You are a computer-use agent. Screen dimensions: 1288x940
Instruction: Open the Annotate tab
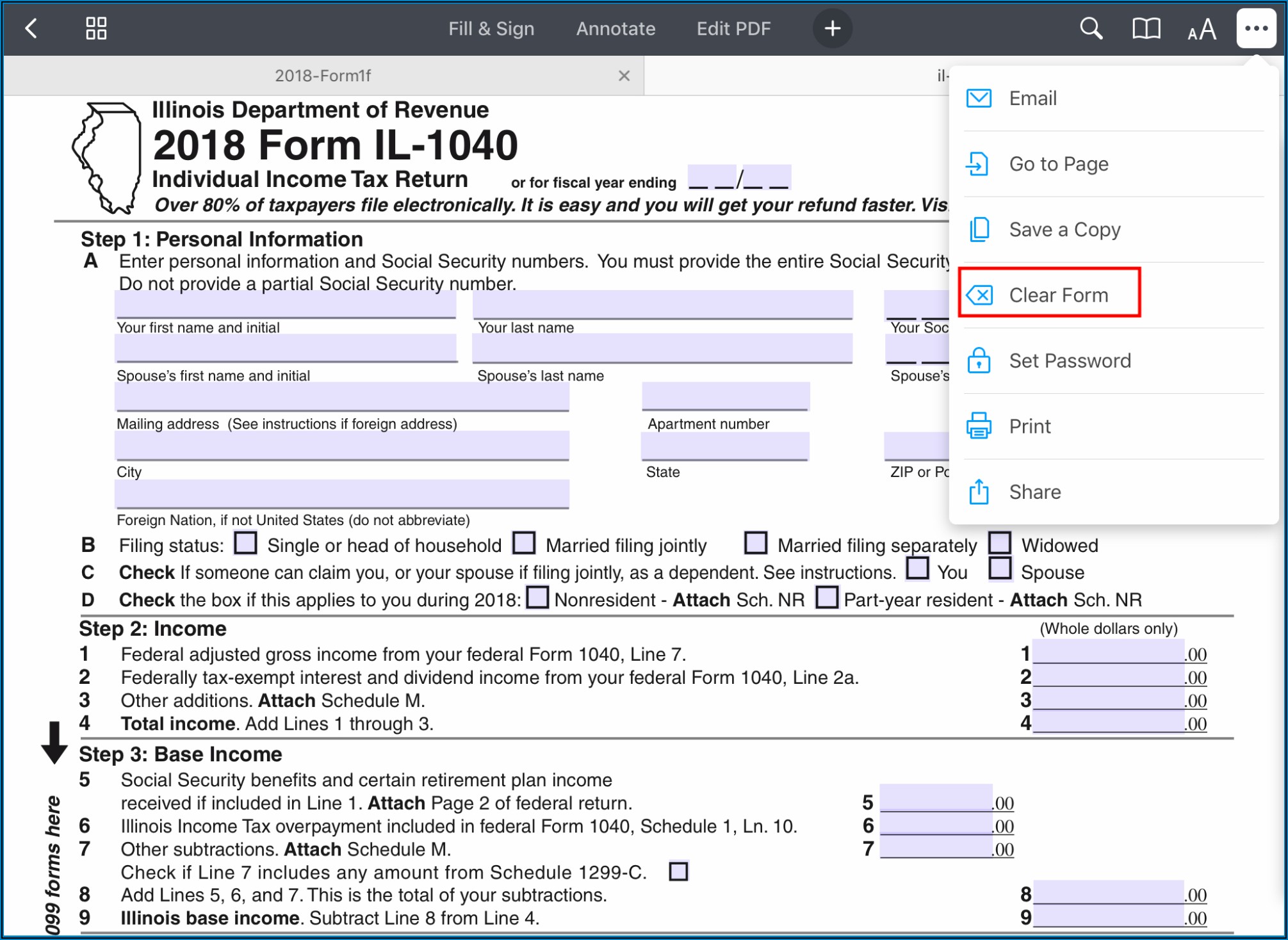[615, 28]
